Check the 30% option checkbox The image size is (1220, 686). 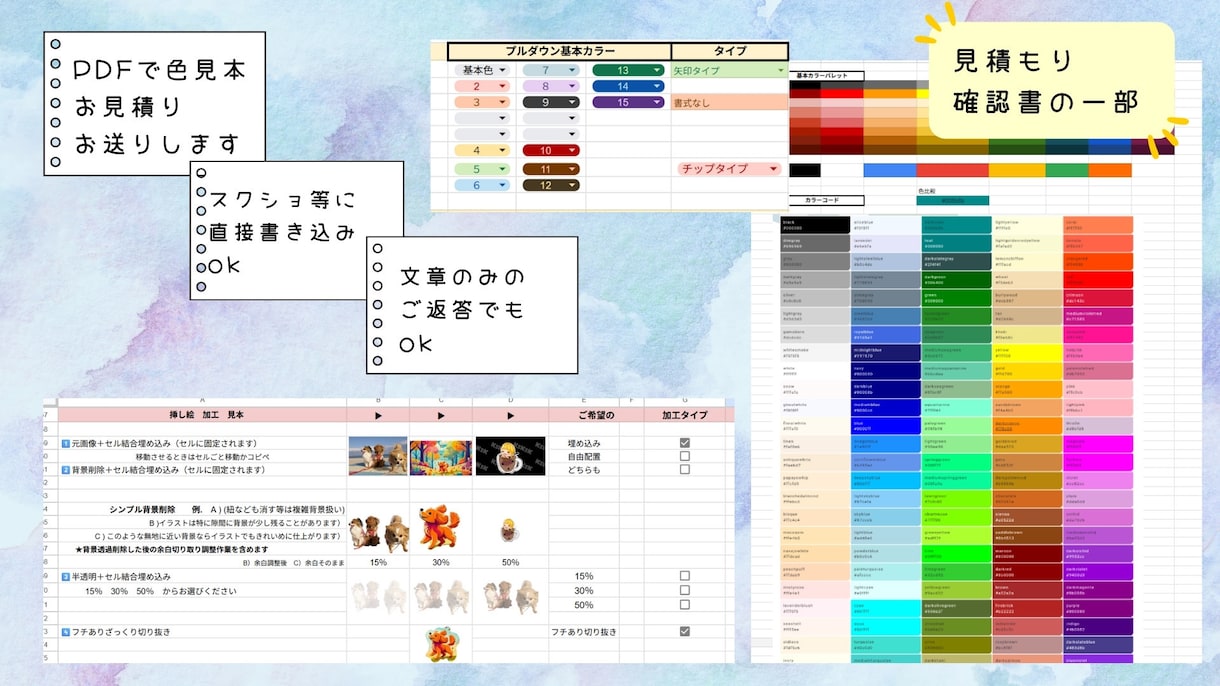(685, 590)
